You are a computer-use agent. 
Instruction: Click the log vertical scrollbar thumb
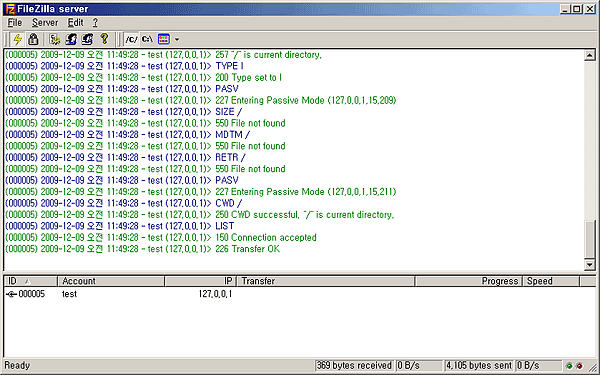[x=590, y=239]
